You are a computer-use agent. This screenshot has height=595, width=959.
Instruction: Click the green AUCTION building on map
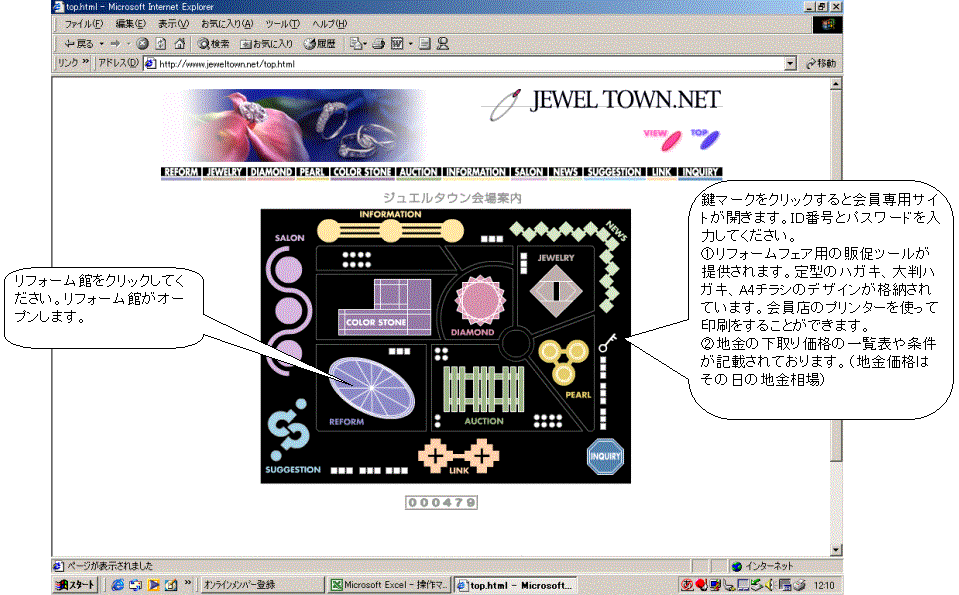tap(483, 388)
